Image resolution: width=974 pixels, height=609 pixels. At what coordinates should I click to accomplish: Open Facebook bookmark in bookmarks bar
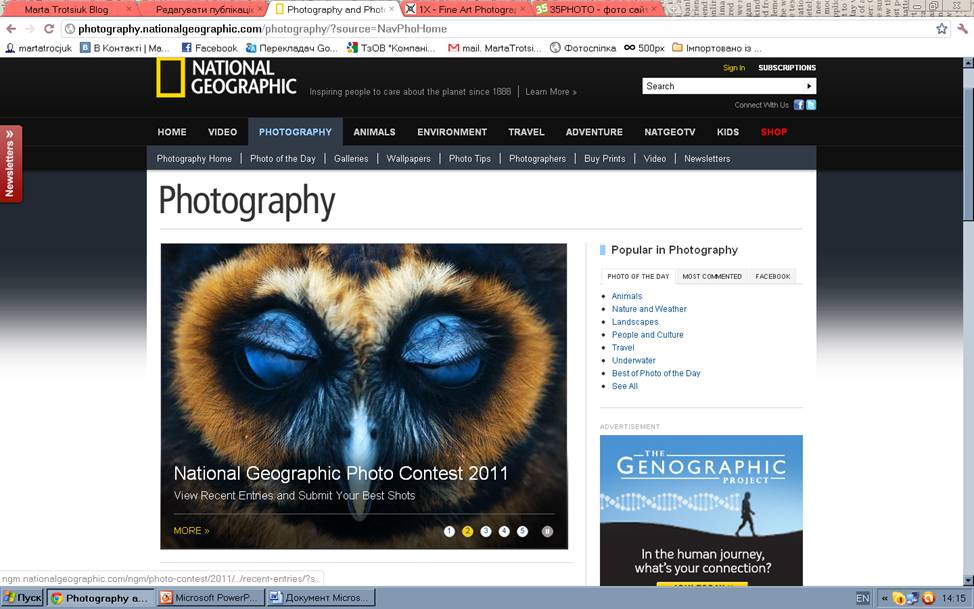pyautogui.click(x=209, y=48)
